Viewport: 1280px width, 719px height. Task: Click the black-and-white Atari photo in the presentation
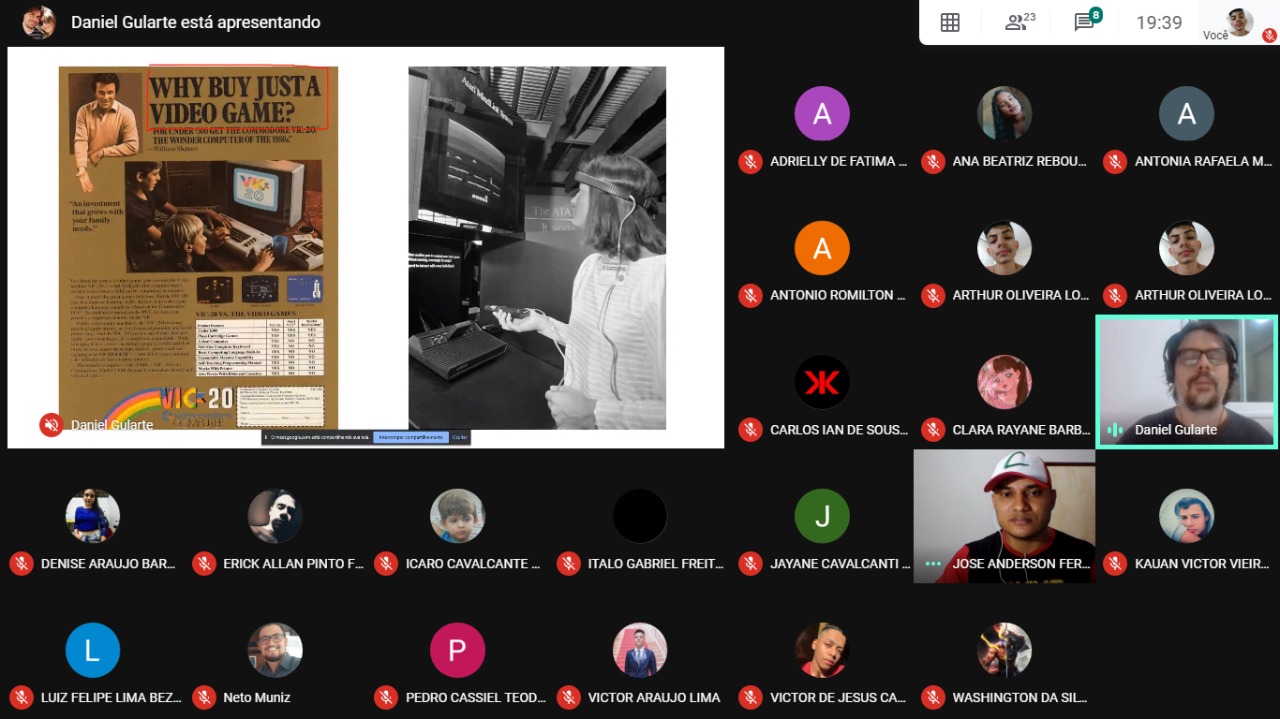point(537,247)
